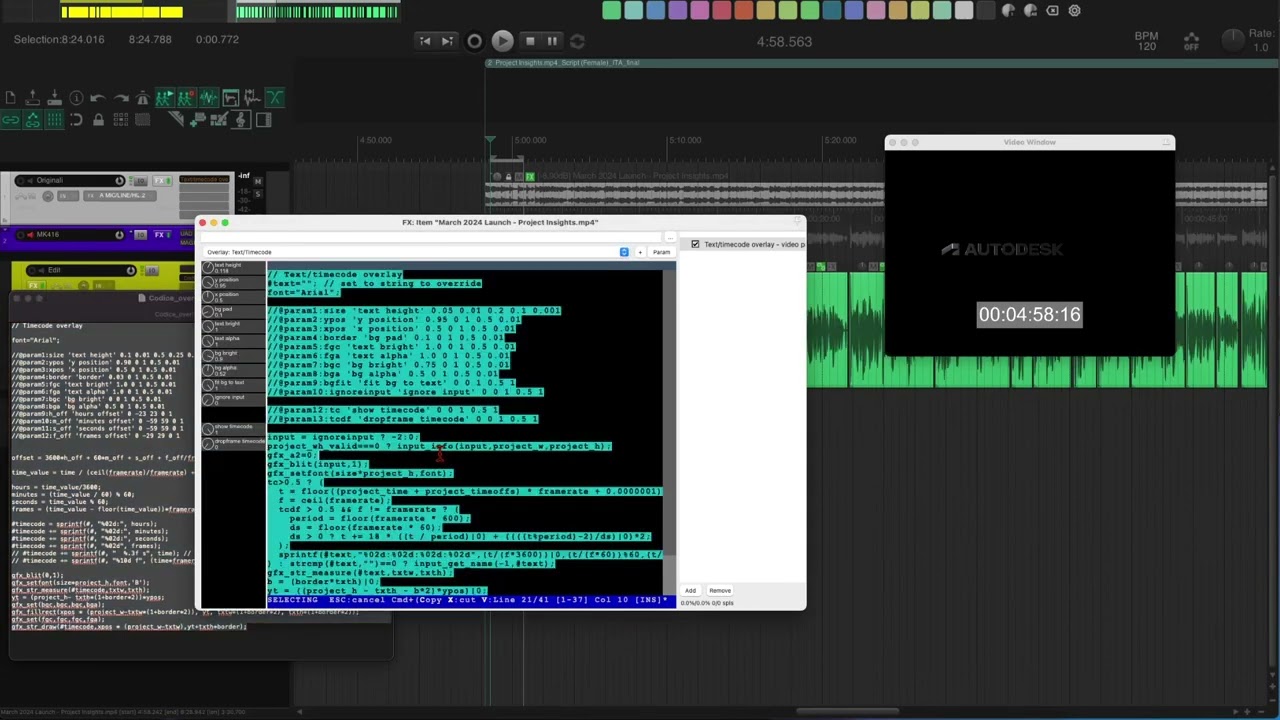Click the Open Project upward-arrow icon
Viewport: 1280px width, 720px height.
pos(33,98)
